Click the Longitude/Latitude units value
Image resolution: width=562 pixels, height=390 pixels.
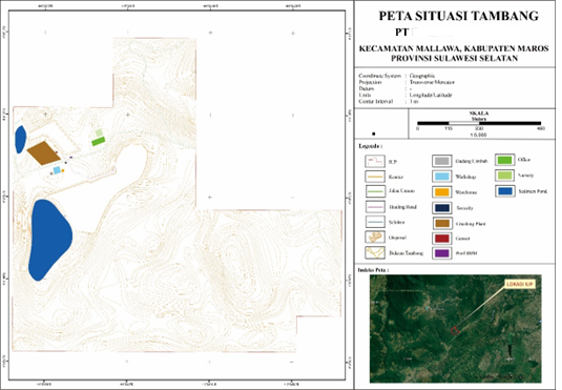click(x=430, y=95)
